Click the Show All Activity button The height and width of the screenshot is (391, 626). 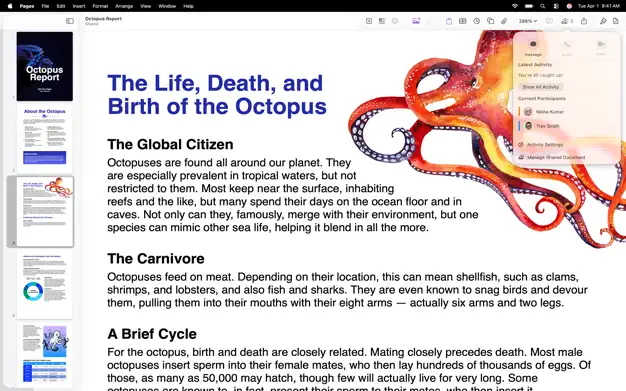point(541,87)
